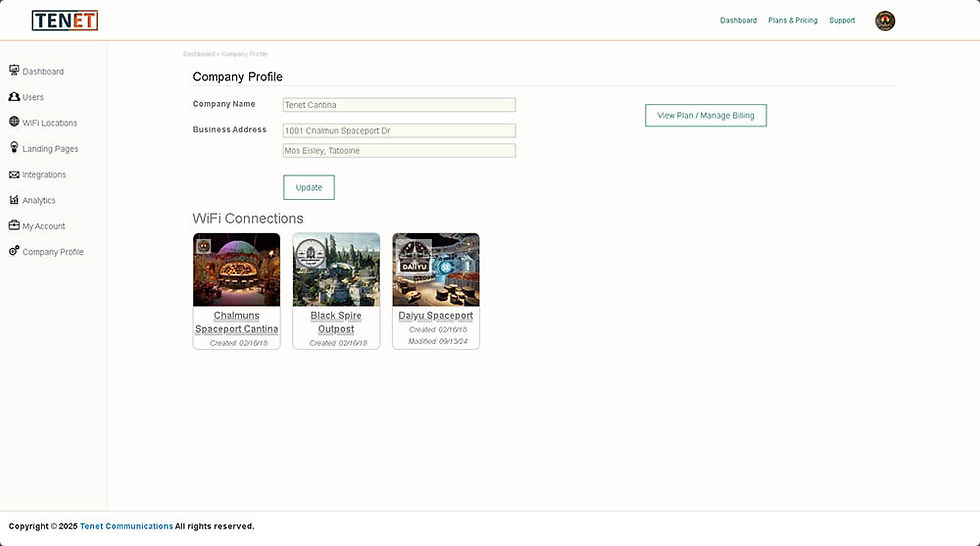Click the Created date under Black Spire Outpost
This screenshot has height=546, width=980.
(x=338, y=343)
